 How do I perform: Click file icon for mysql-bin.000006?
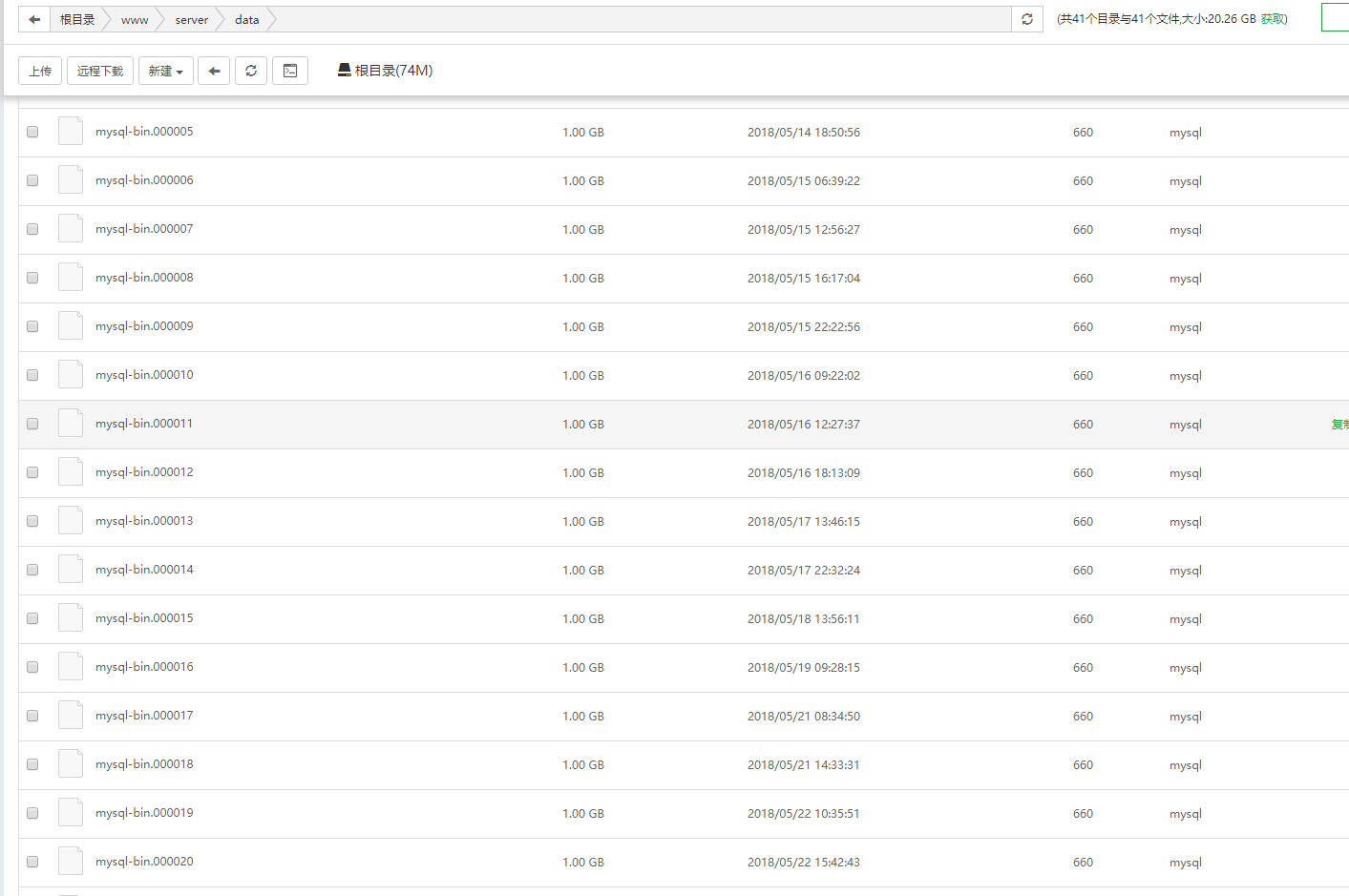pos(71,179)
